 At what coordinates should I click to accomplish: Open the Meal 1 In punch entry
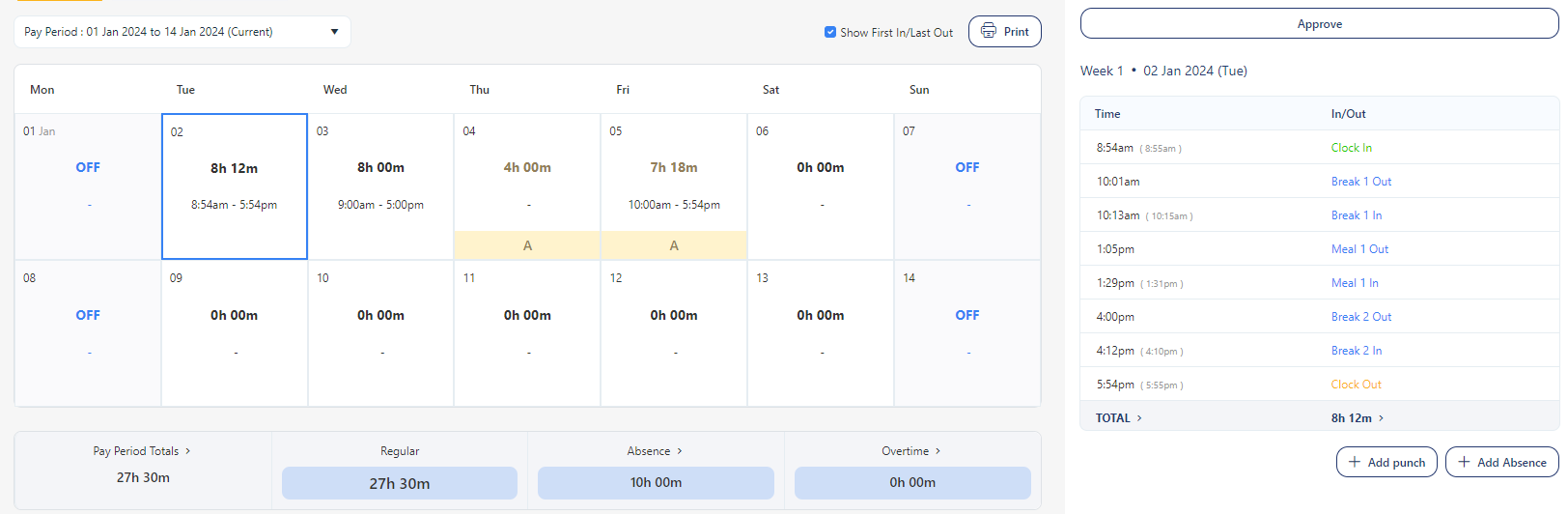1354,283
